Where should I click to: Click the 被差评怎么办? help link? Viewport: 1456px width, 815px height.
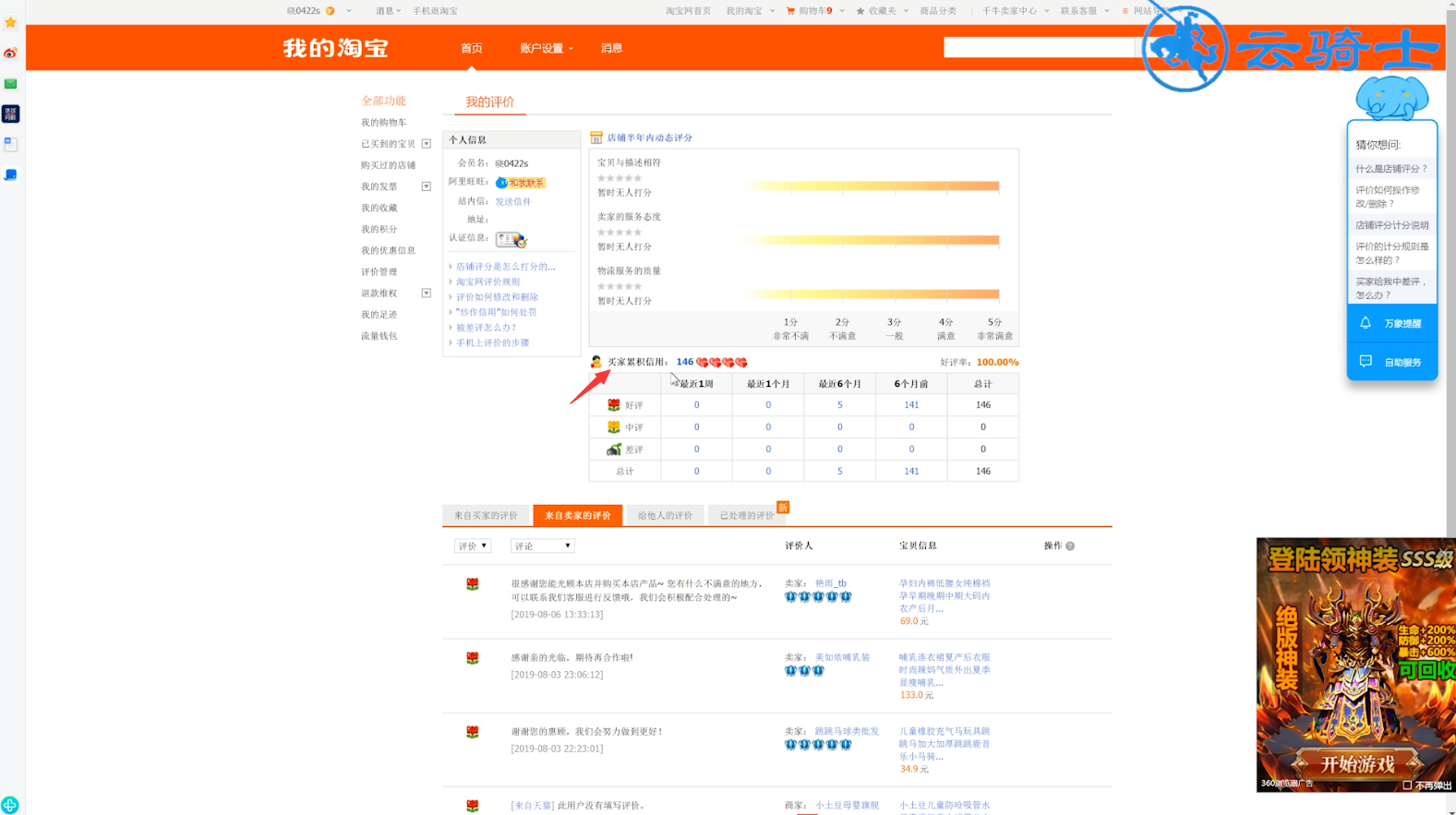(x=486, y=328)
